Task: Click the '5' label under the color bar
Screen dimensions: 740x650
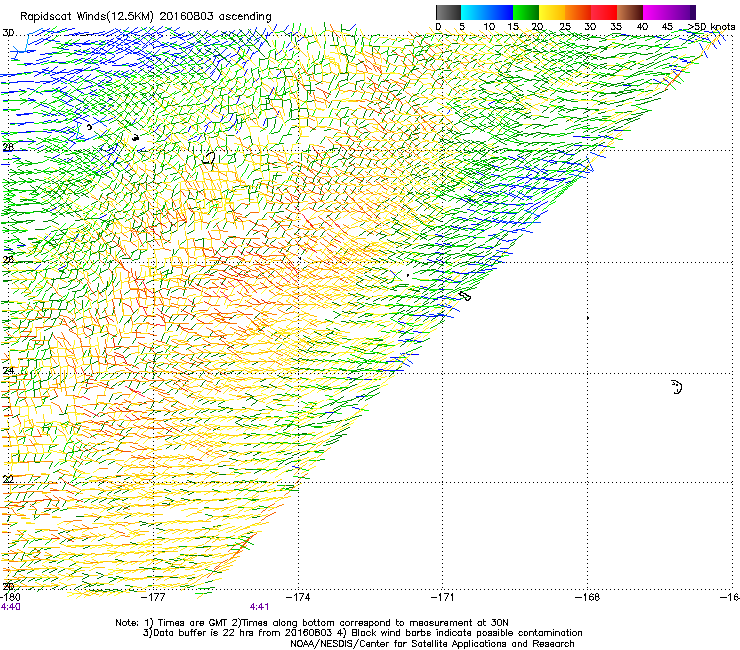Action: coord(462,27)
